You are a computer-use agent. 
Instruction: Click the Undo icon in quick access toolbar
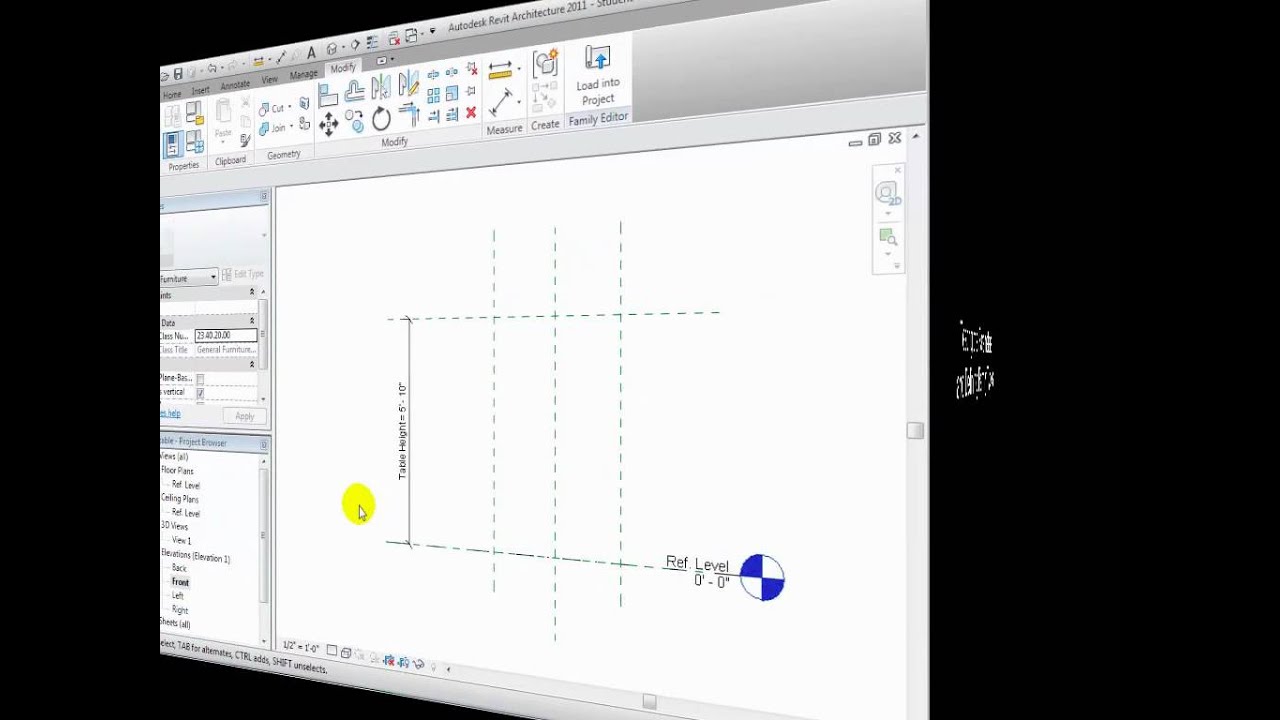coord(212,68)
